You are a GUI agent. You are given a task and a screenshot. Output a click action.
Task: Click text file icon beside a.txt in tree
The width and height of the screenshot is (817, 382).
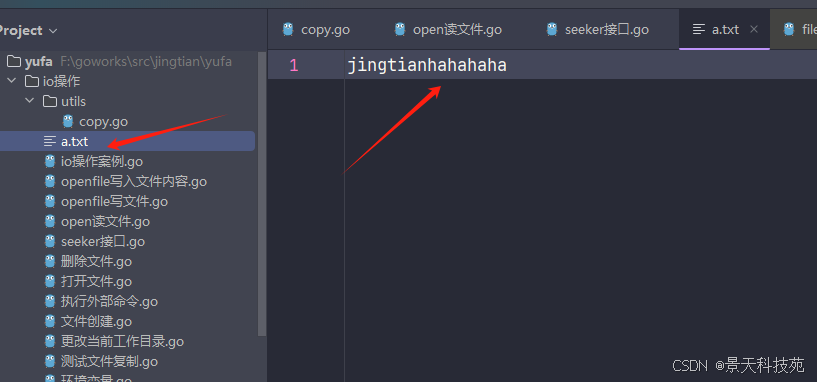50,141
